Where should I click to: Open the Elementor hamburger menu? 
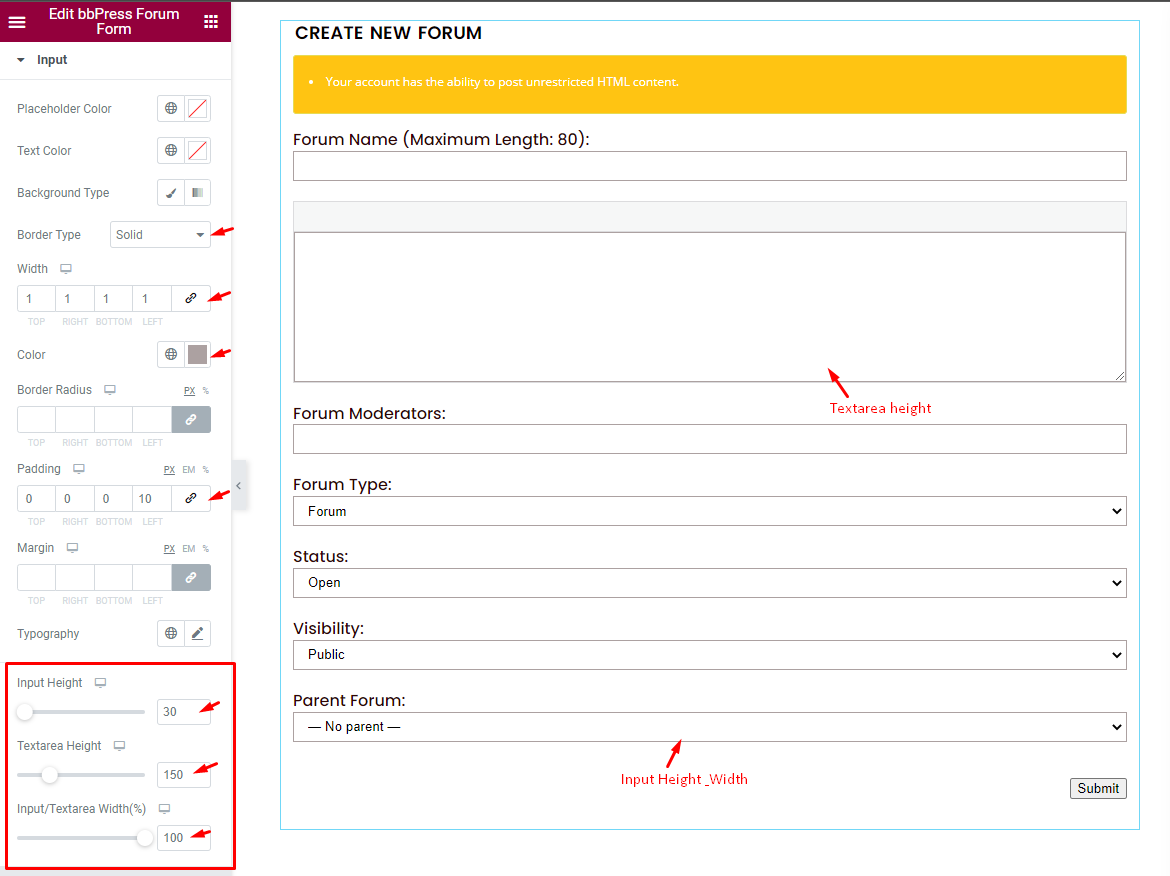pos(17,21)
